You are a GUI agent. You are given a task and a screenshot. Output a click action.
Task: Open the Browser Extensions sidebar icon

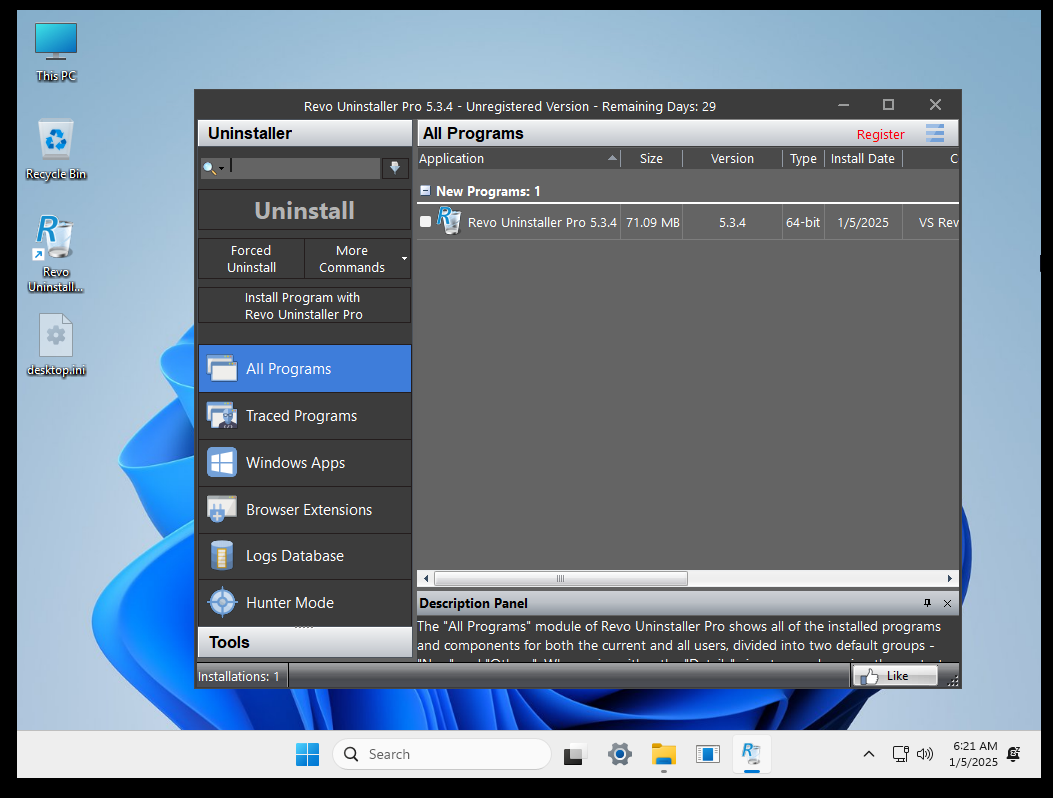tap(222, 509)
